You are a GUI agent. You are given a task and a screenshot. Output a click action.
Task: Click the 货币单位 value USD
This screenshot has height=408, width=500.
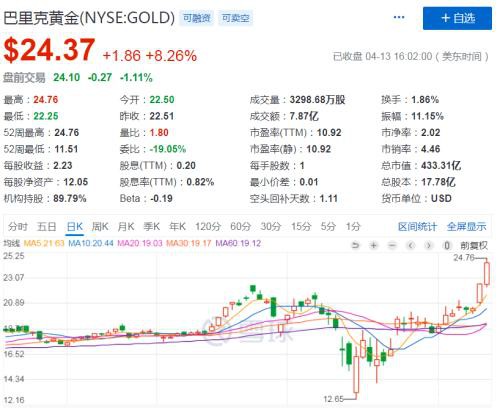pos(441,199)
